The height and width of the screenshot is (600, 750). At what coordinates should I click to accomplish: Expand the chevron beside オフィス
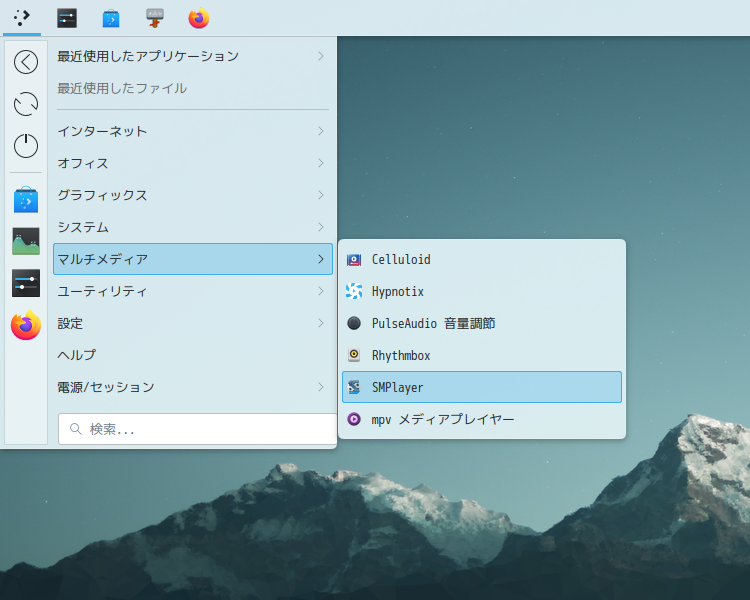[x=321, y=163]
